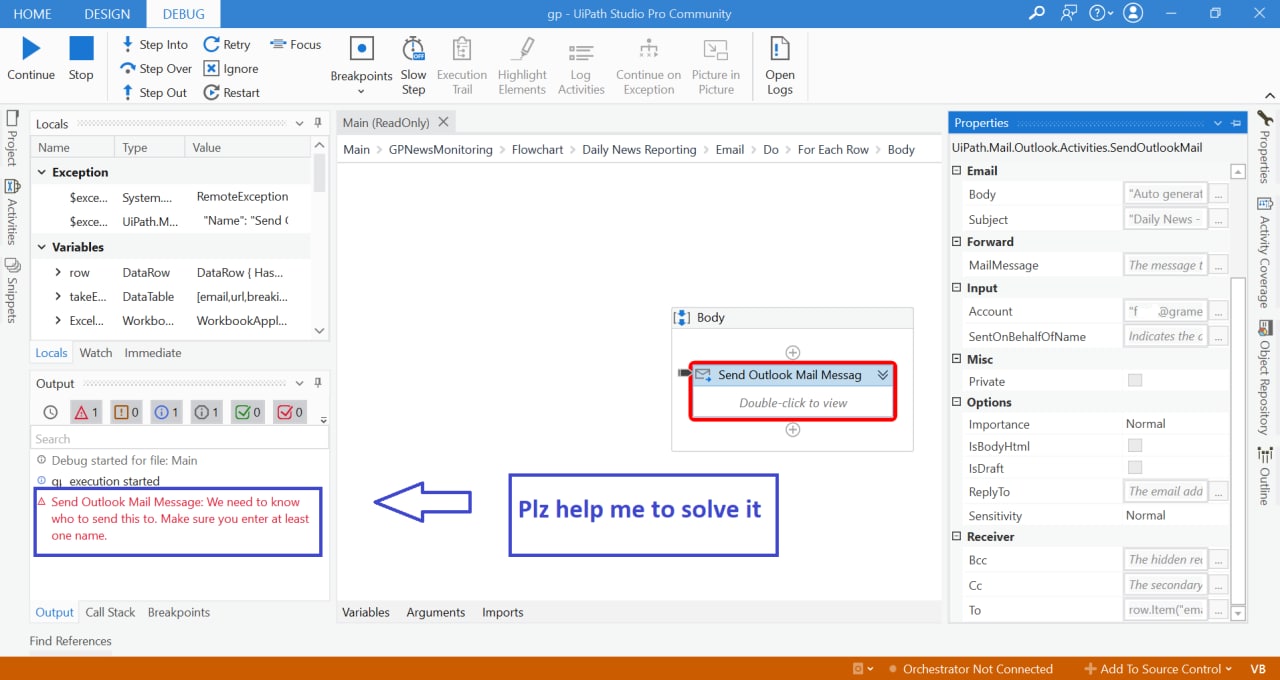Retry the failed activity
Image resolution: width=1280 pixels, height=680 pixels.
click(x=227, y=44)
